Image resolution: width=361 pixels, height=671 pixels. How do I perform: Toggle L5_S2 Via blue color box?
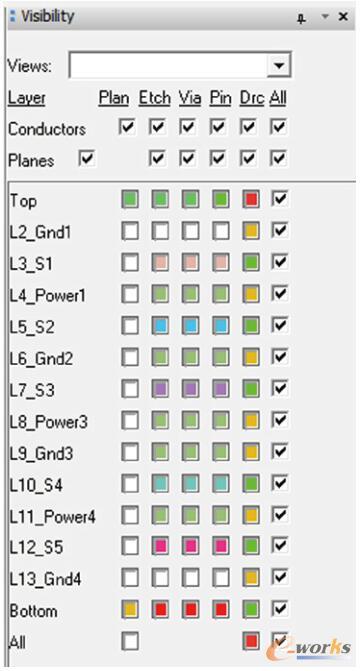pos(190,326)
